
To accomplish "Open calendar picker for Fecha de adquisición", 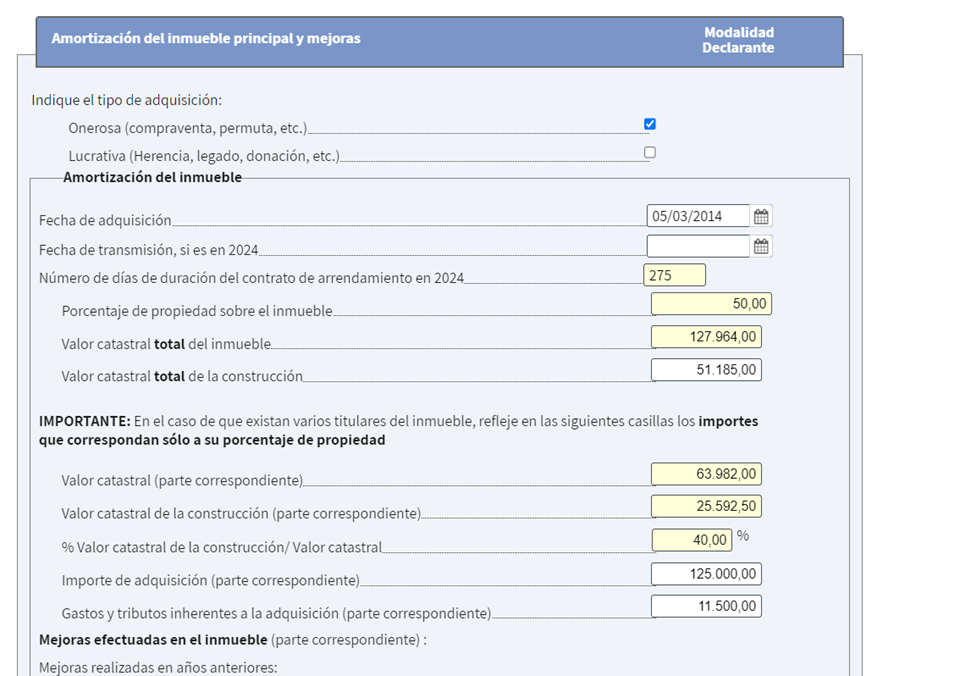I will (x=761, y=216).
